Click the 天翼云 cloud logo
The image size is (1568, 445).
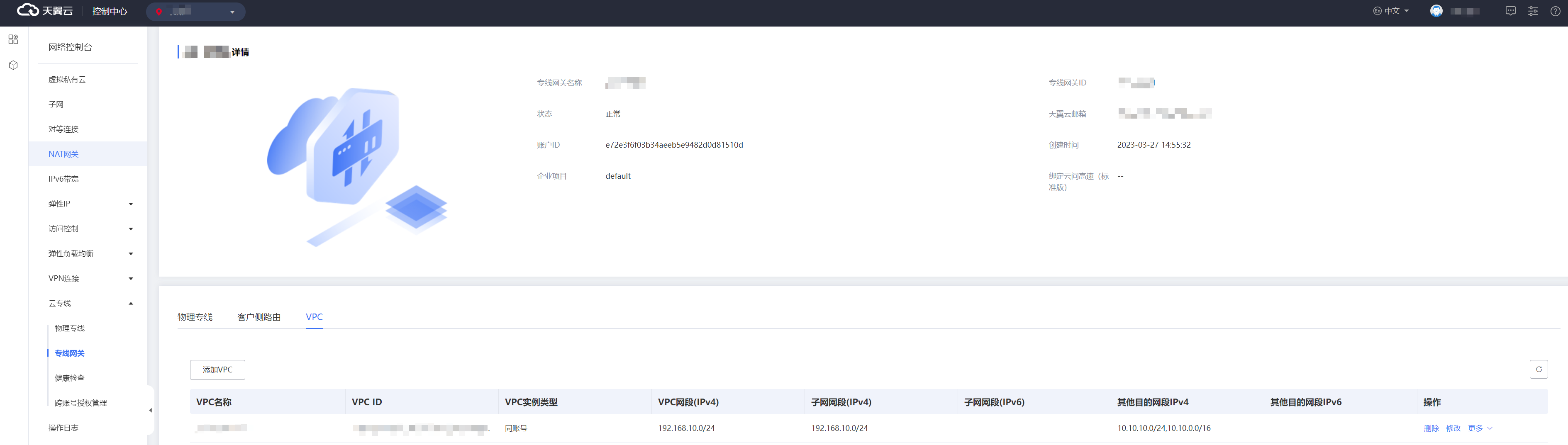tap(44, 11)
